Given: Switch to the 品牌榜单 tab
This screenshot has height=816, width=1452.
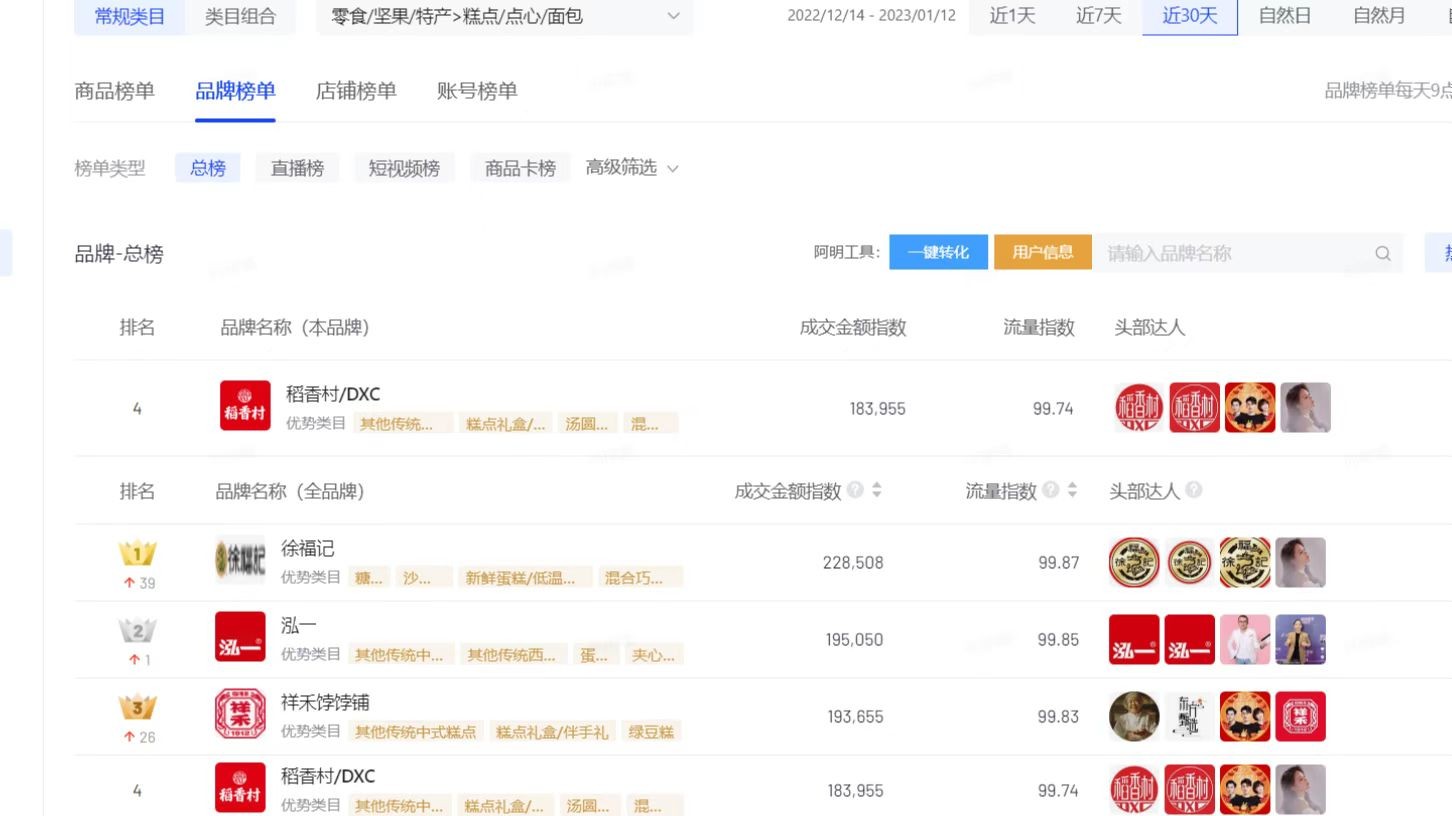Looking at the screenshot, I should [x=235, y=91].
